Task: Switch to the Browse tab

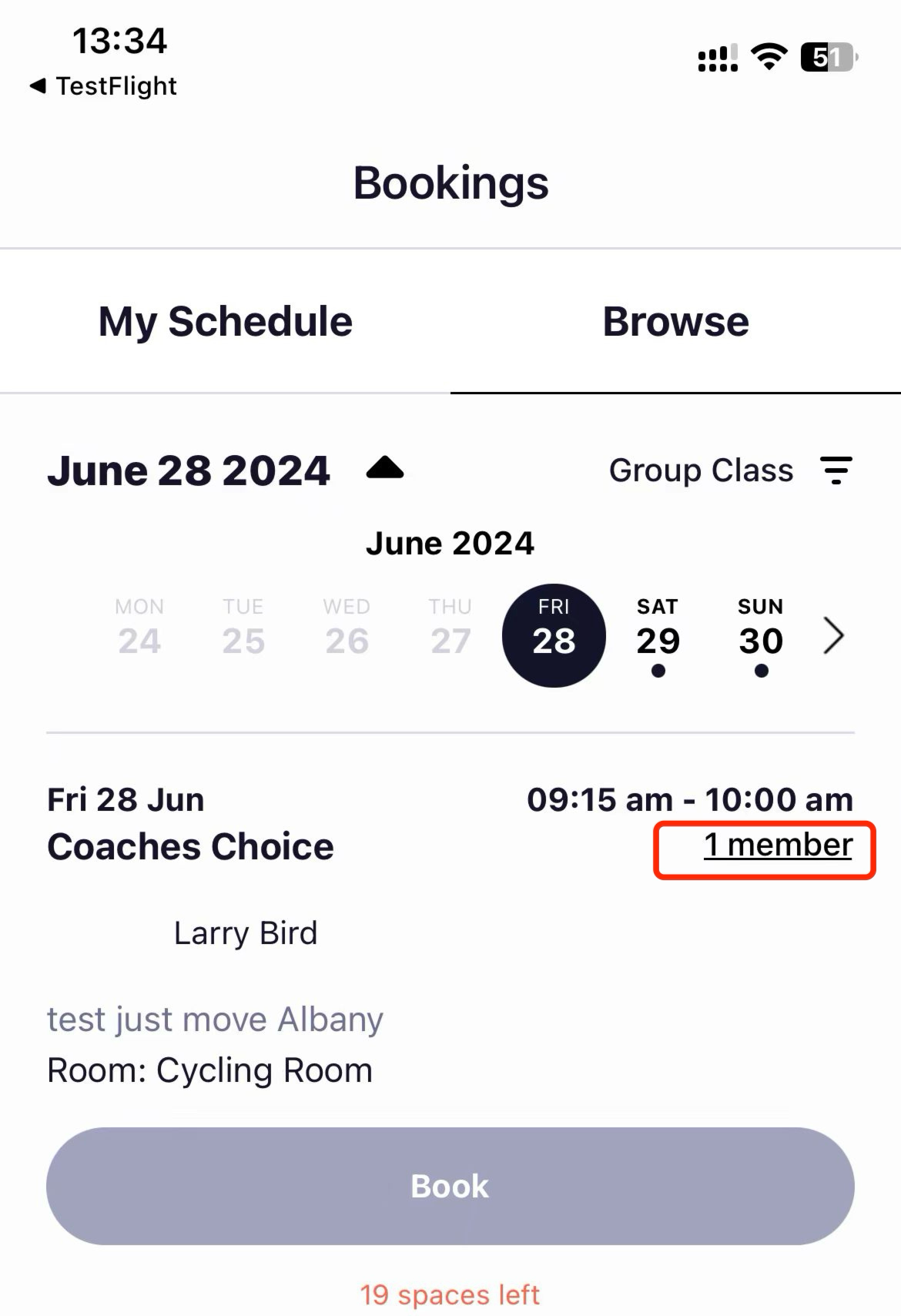Action: (x=675, y=321)
